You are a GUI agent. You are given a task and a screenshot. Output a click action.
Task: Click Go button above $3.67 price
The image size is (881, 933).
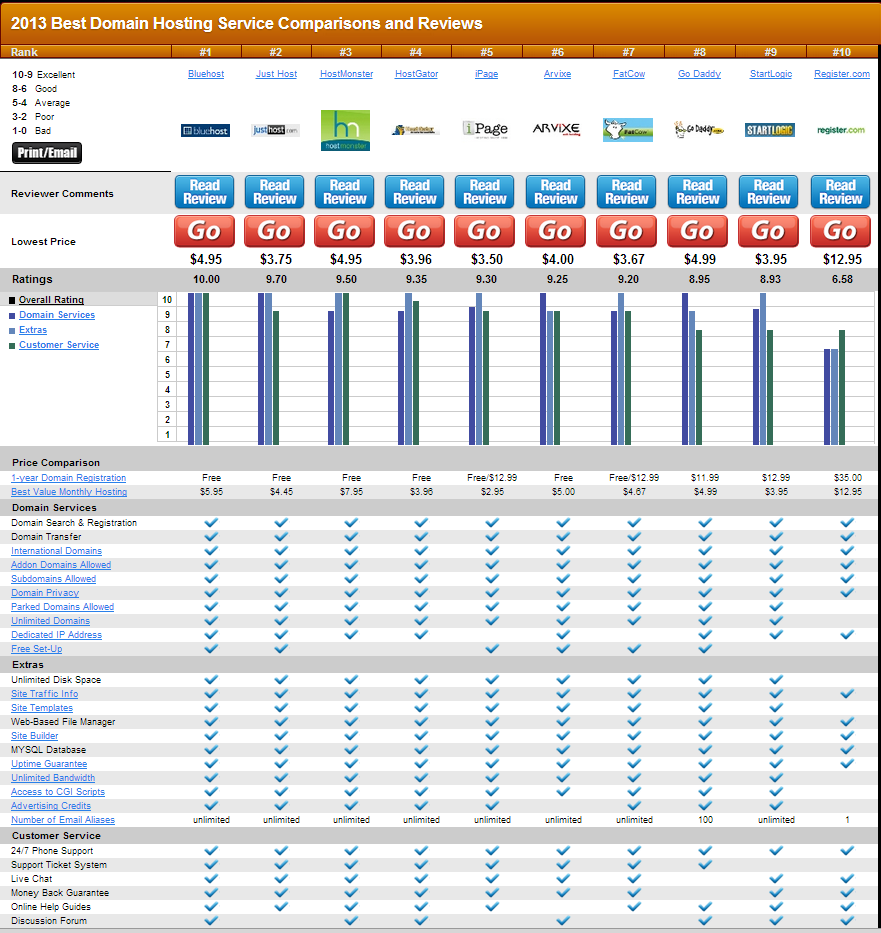(x=626, y=231)
